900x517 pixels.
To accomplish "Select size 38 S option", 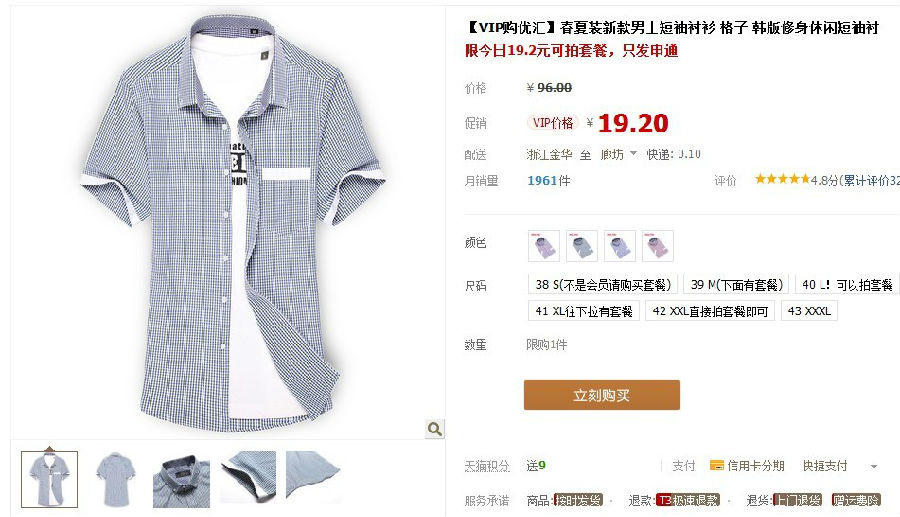I will tap(603, 285).
